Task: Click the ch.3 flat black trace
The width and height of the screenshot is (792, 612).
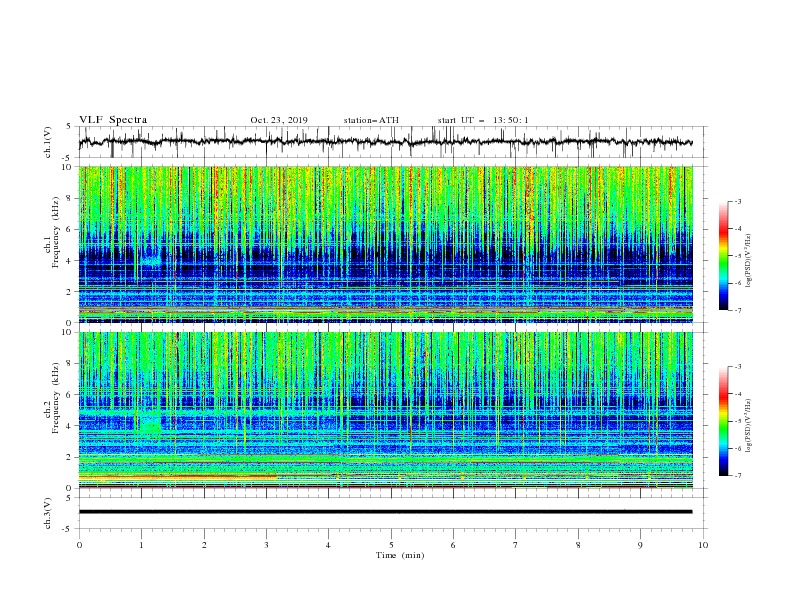Action: click(x=385, y=512)
